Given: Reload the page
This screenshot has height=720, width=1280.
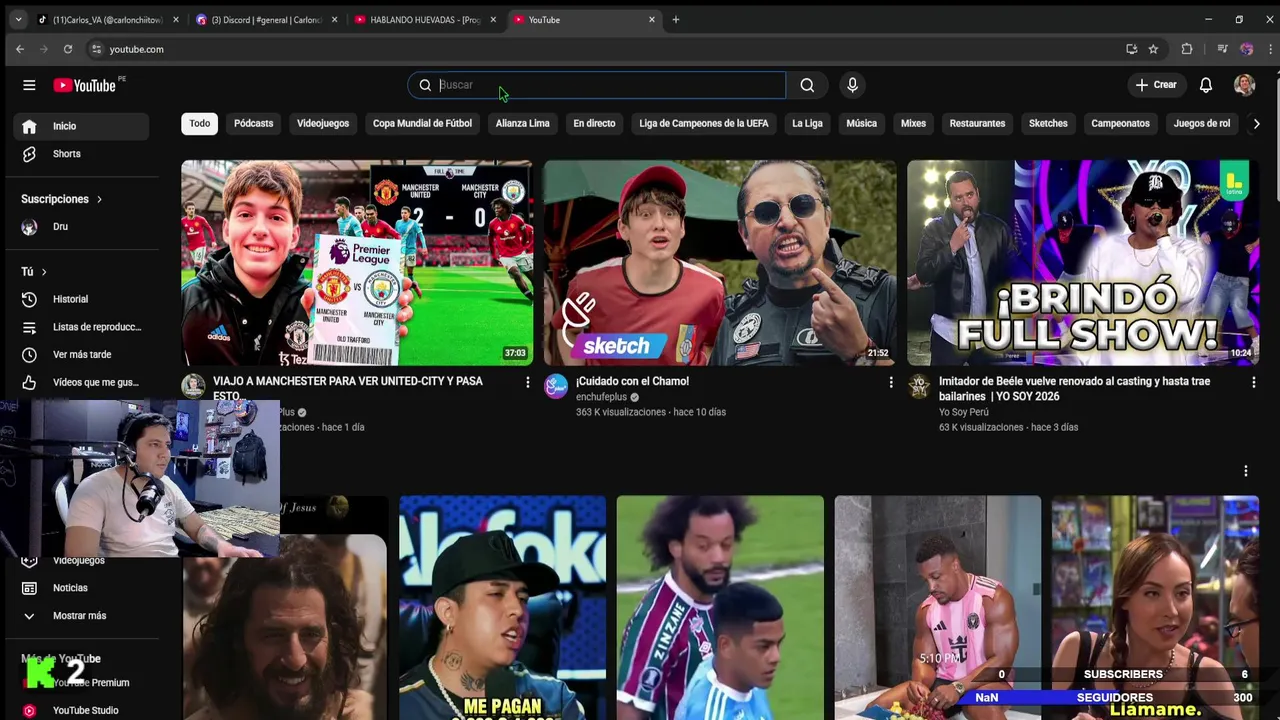Looking at the screenshot, I should (68, 49).
